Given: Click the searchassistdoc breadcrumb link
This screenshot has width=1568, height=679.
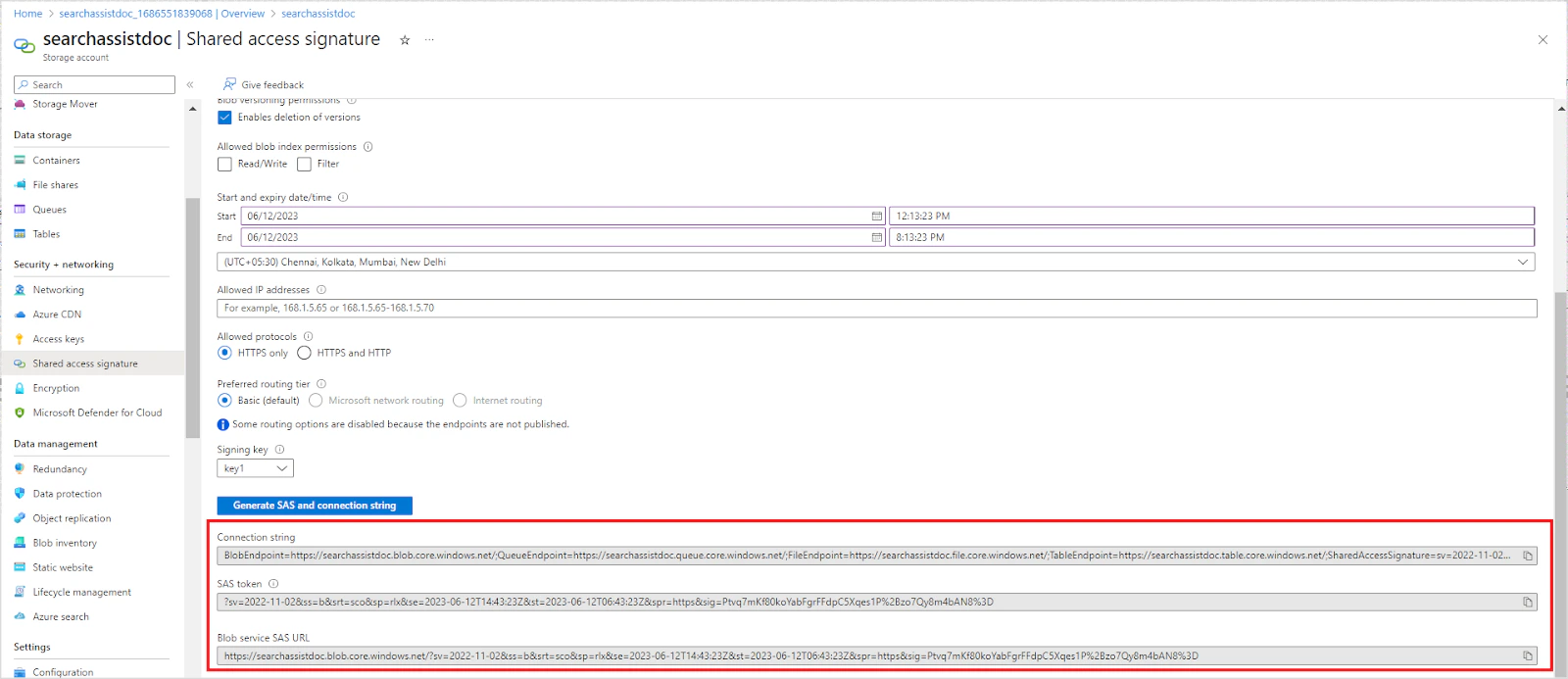Looking at the screenshot, I should pos(318,14).
